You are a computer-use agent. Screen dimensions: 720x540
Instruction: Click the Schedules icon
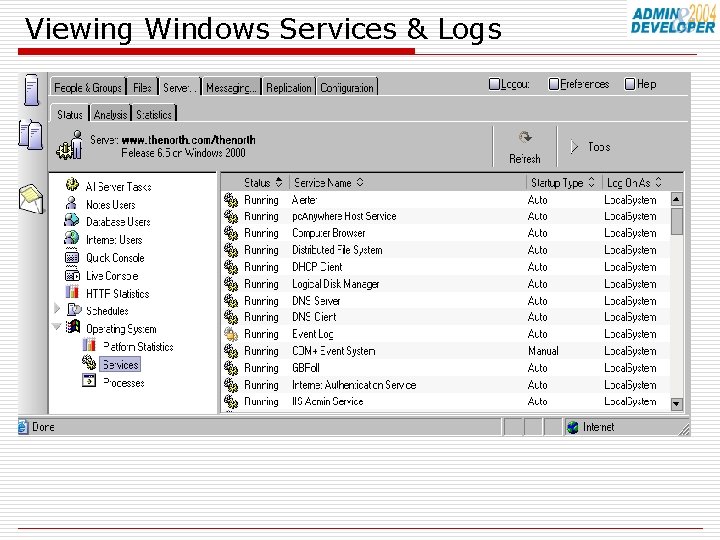(74, 310)
